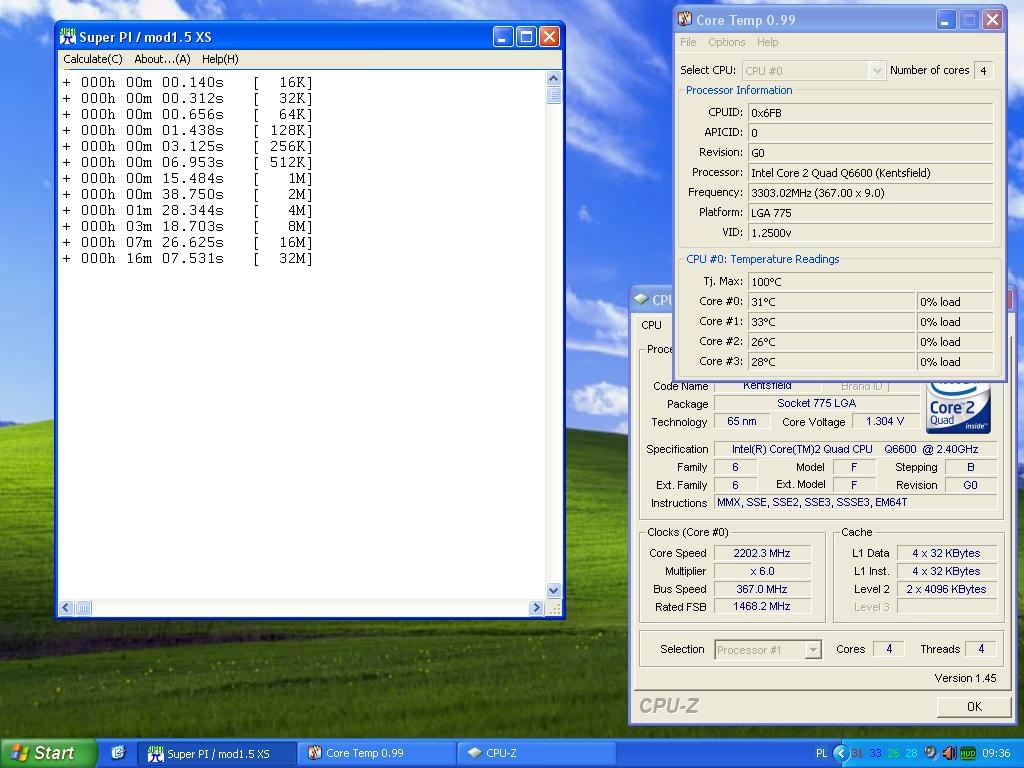Click Super PI horizontal scrollbar right arrow

click(x=537, y=607)
